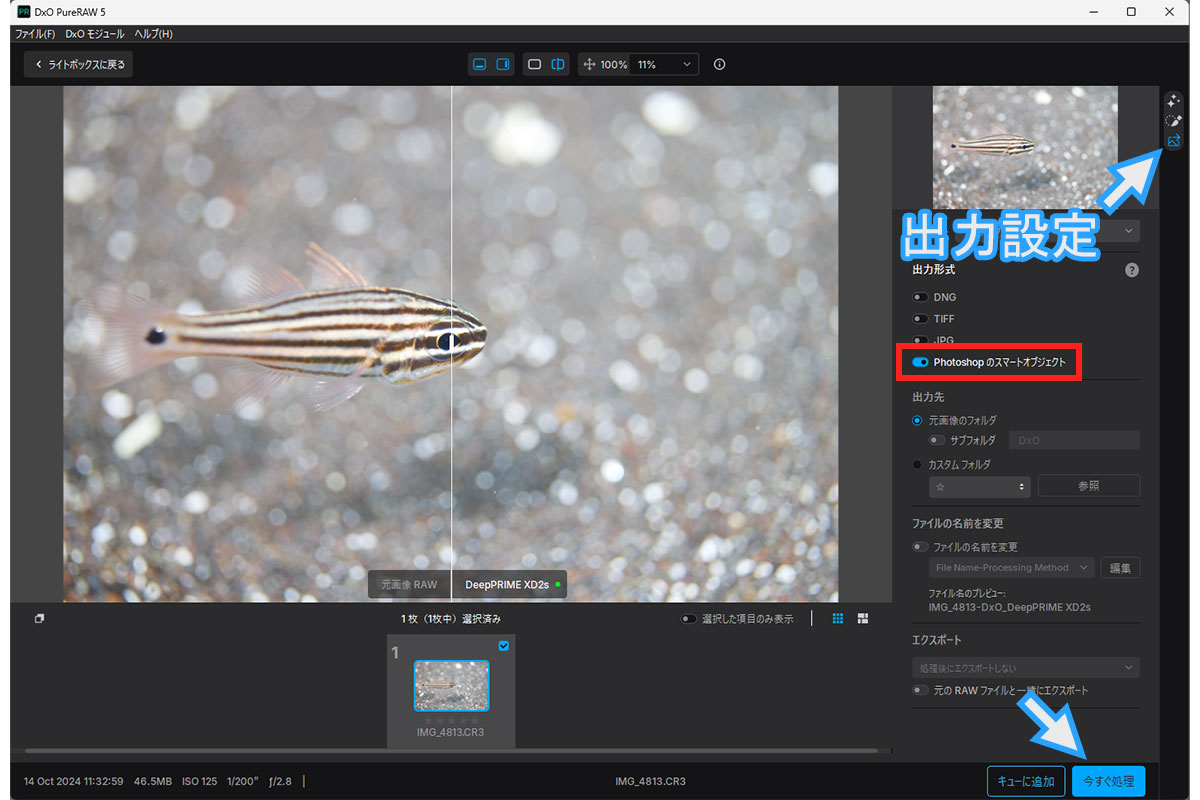Image resolution: width=1200 pixels, height=800 pixels.
Task: Toggle the right sidebar panel icon
Action: click(x=503, y=64)
